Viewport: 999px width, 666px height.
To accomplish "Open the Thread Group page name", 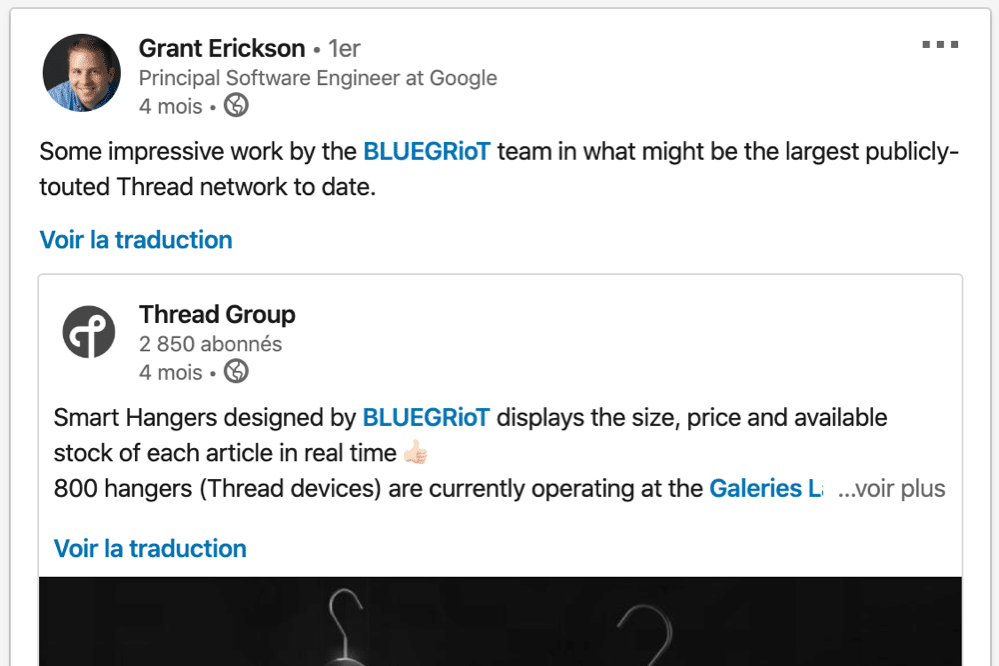I will coord(217,314).
